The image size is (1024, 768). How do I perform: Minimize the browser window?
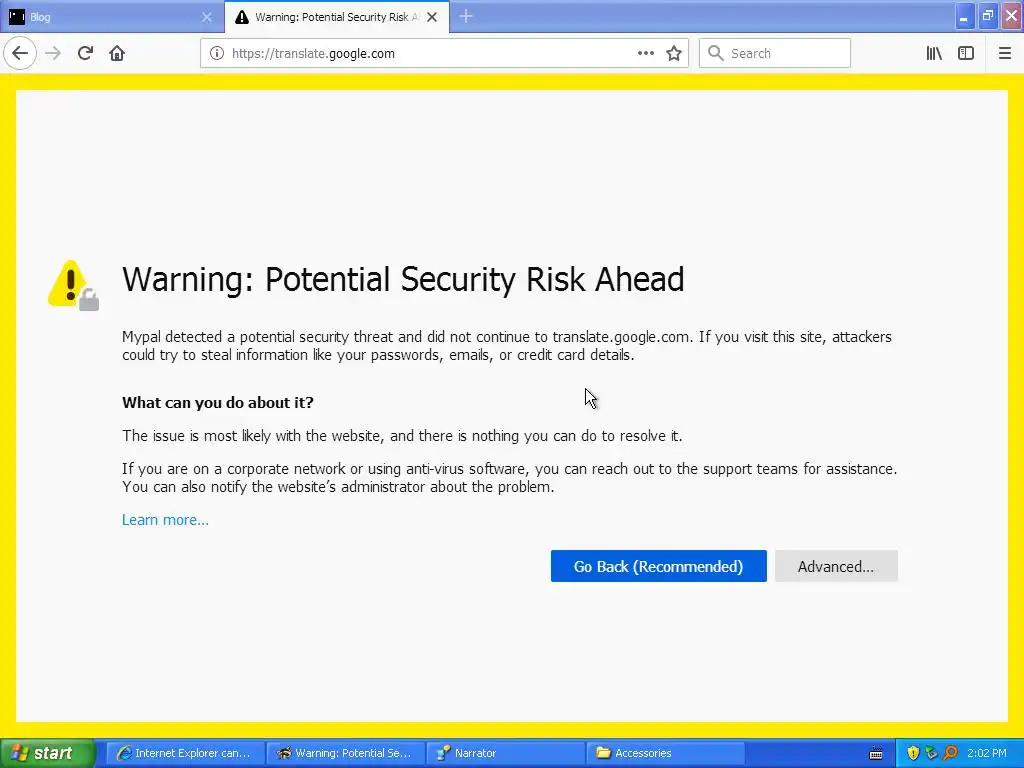click(x=964, y=16)
